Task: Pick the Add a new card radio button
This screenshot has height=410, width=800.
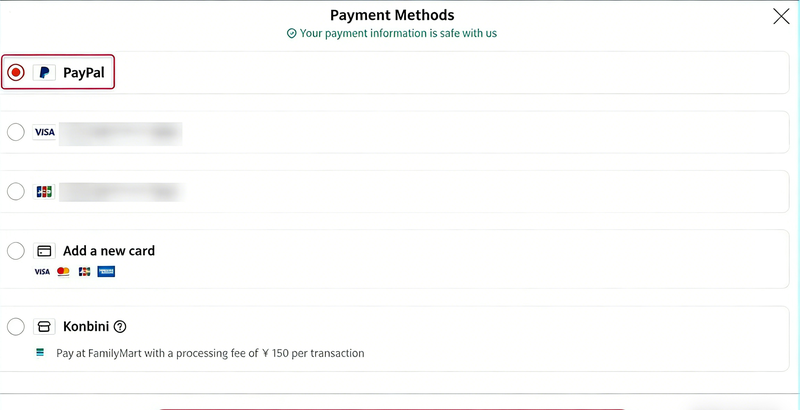Action: coord(16,251)
